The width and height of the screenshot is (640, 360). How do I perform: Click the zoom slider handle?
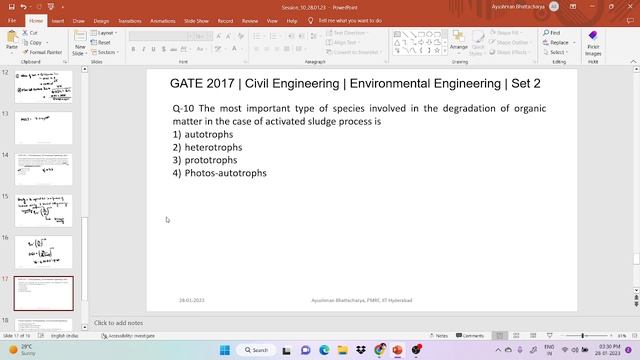click(x=582, y=336)
